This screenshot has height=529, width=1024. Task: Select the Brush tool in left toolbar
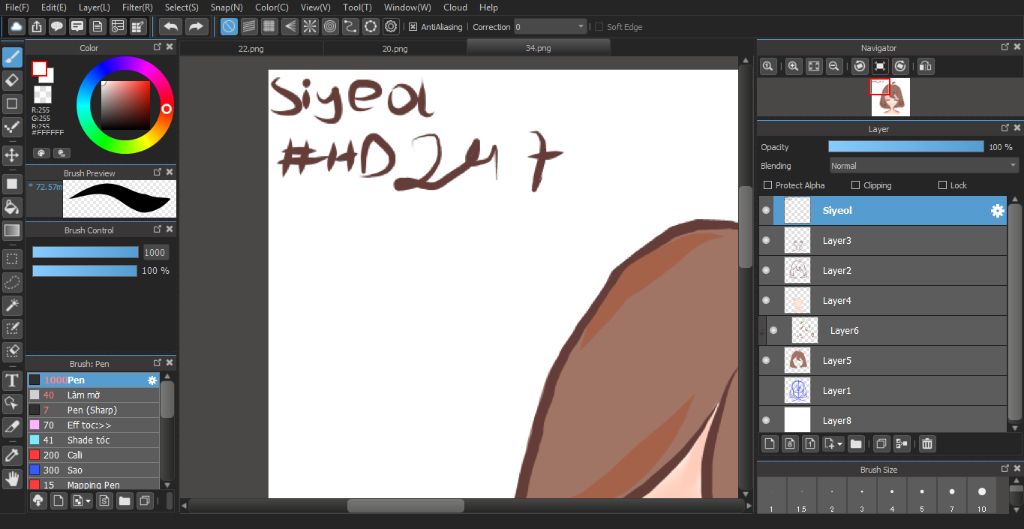(x=12, y=57)
